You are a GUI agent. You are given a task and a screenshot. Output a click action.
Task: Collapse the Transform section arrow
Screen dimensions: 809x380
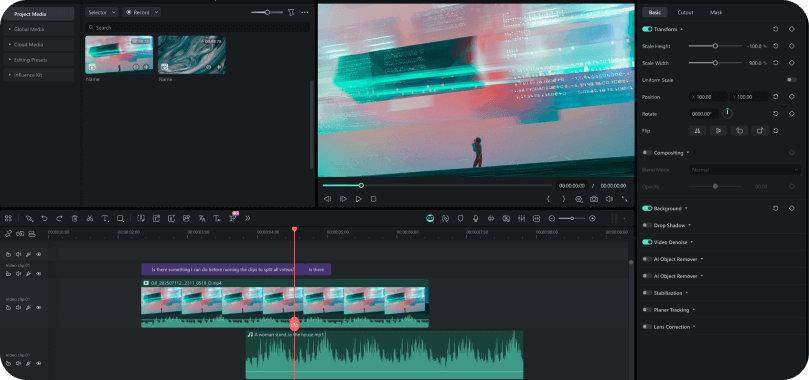click(x=682, y=29)
